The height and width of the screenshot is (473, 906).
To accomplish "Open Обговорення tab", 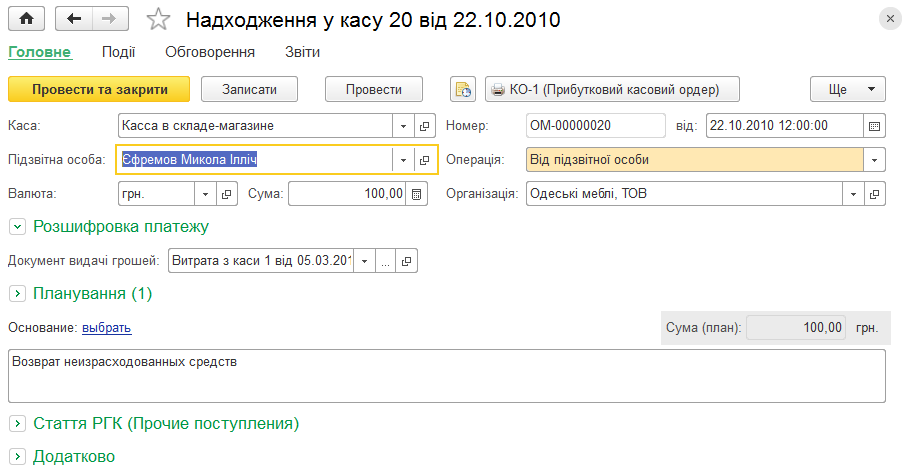I will pyautogui.click(x=210, y=52).
